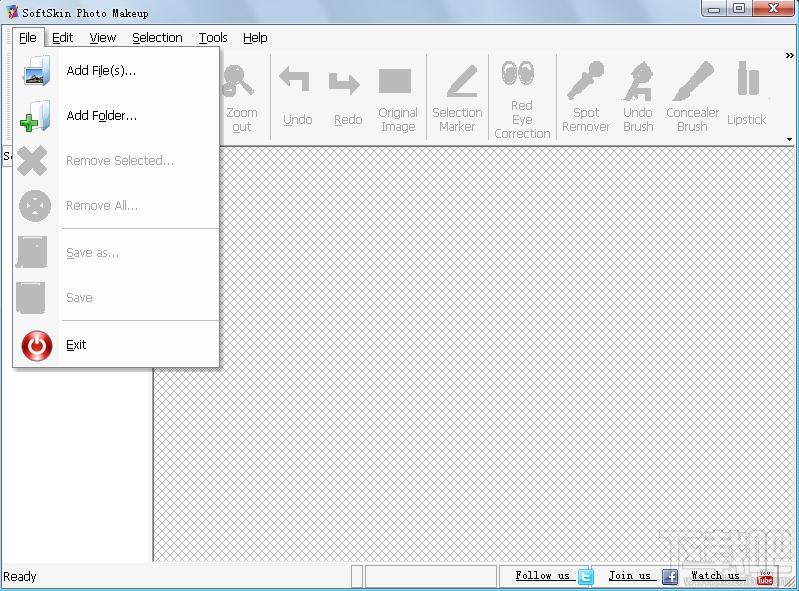This screenshot has height=591, width=799.
Task: Open the Selection menu
Action: coord(157,38)
